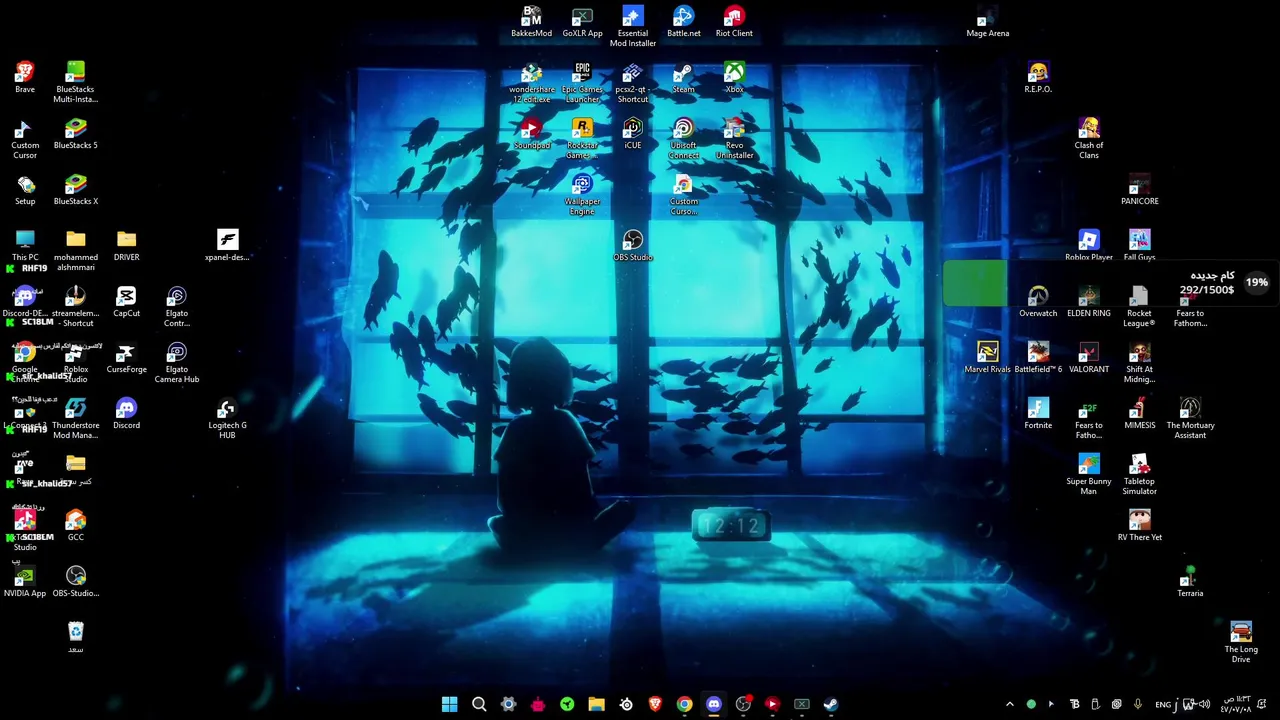The height and width of the screenshot is (720, 1280).
Task: Select the CurseForge desktop icon
Action: (126, 358)
